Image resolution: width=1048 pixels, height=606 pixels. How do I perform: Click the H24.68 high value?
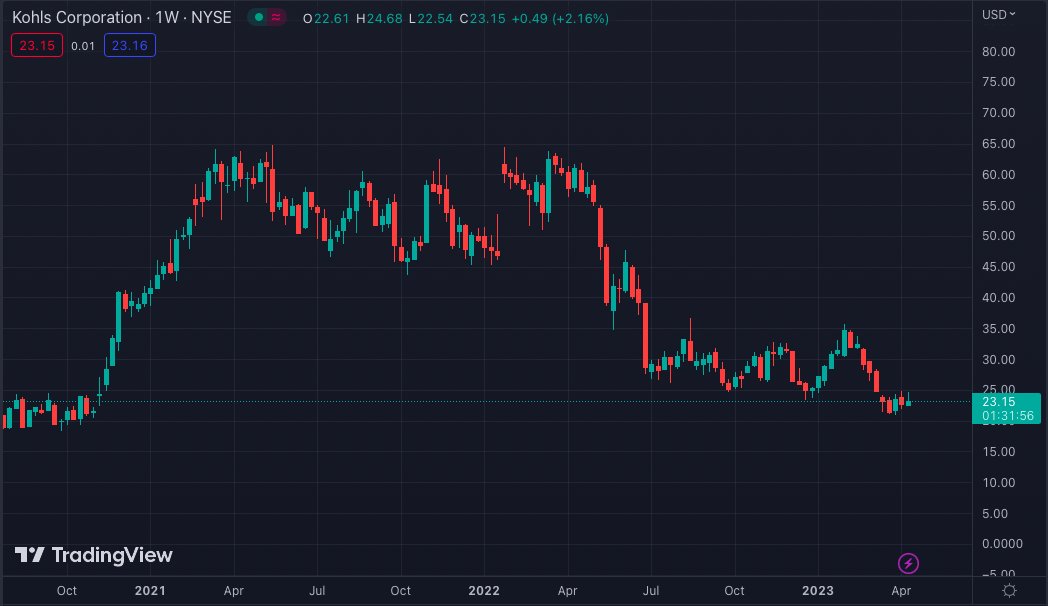379,19
